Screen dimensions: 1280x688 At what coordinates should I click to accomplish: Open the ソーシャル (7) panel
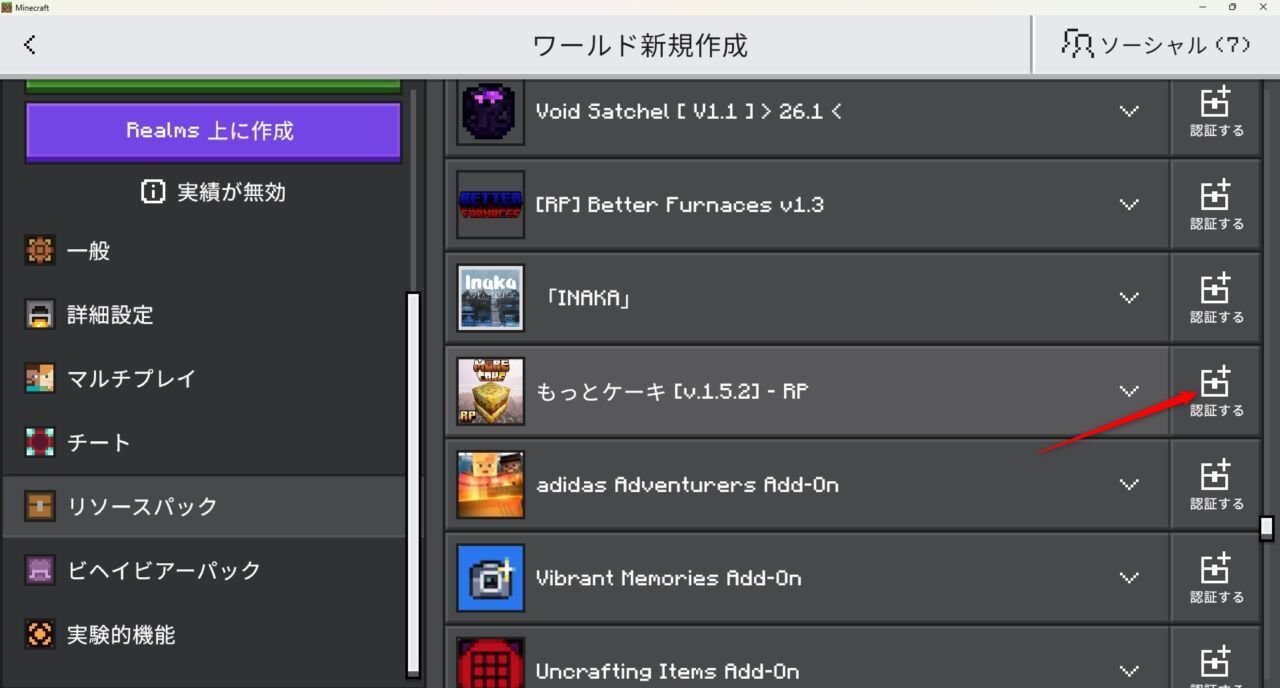click(x=1156, y=44)
